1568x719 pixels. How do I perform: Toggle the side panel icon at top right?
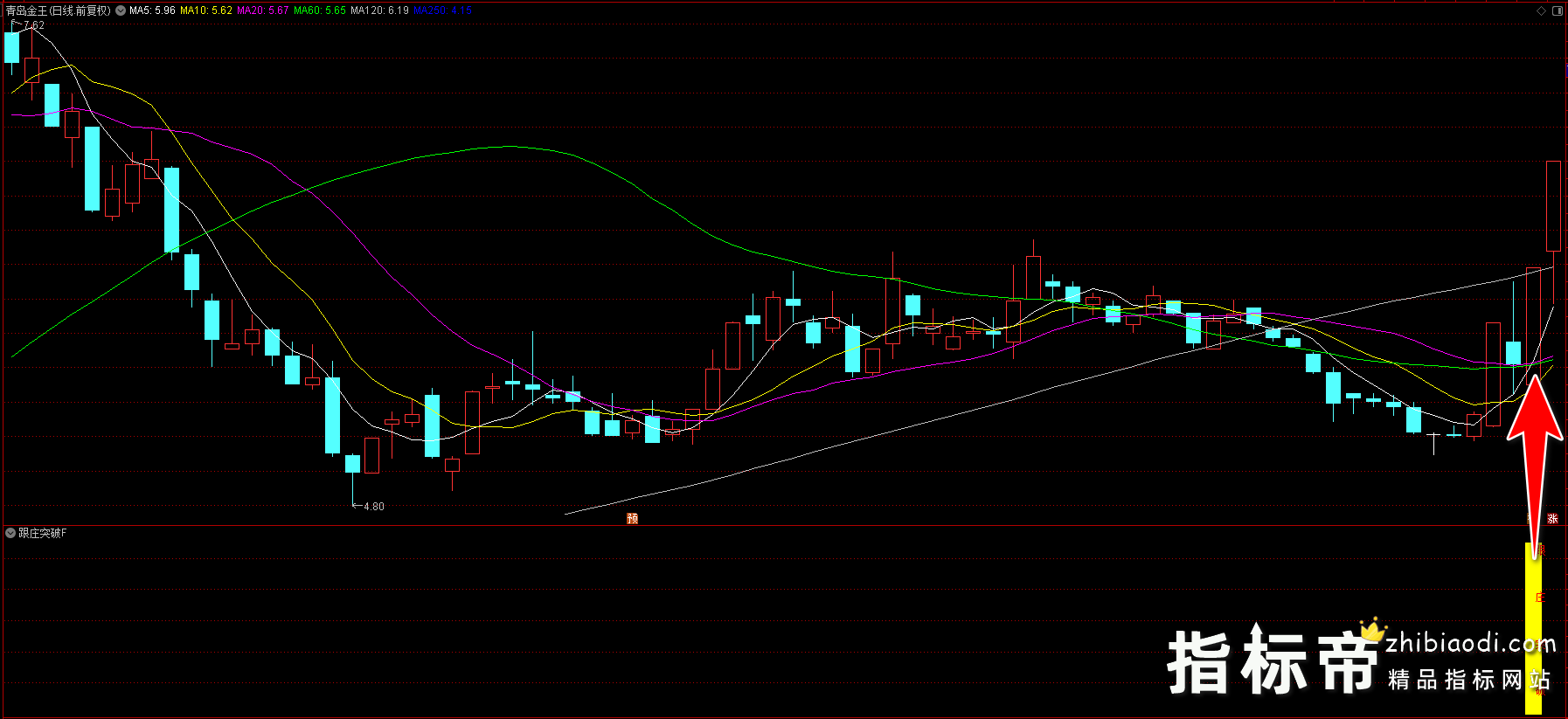tap(1557, 10)
